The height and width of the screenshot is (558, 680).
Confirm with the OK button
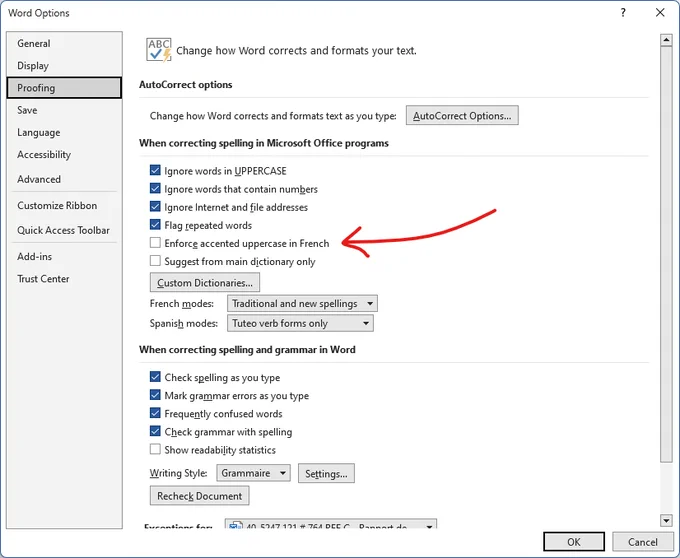[574, 542]
